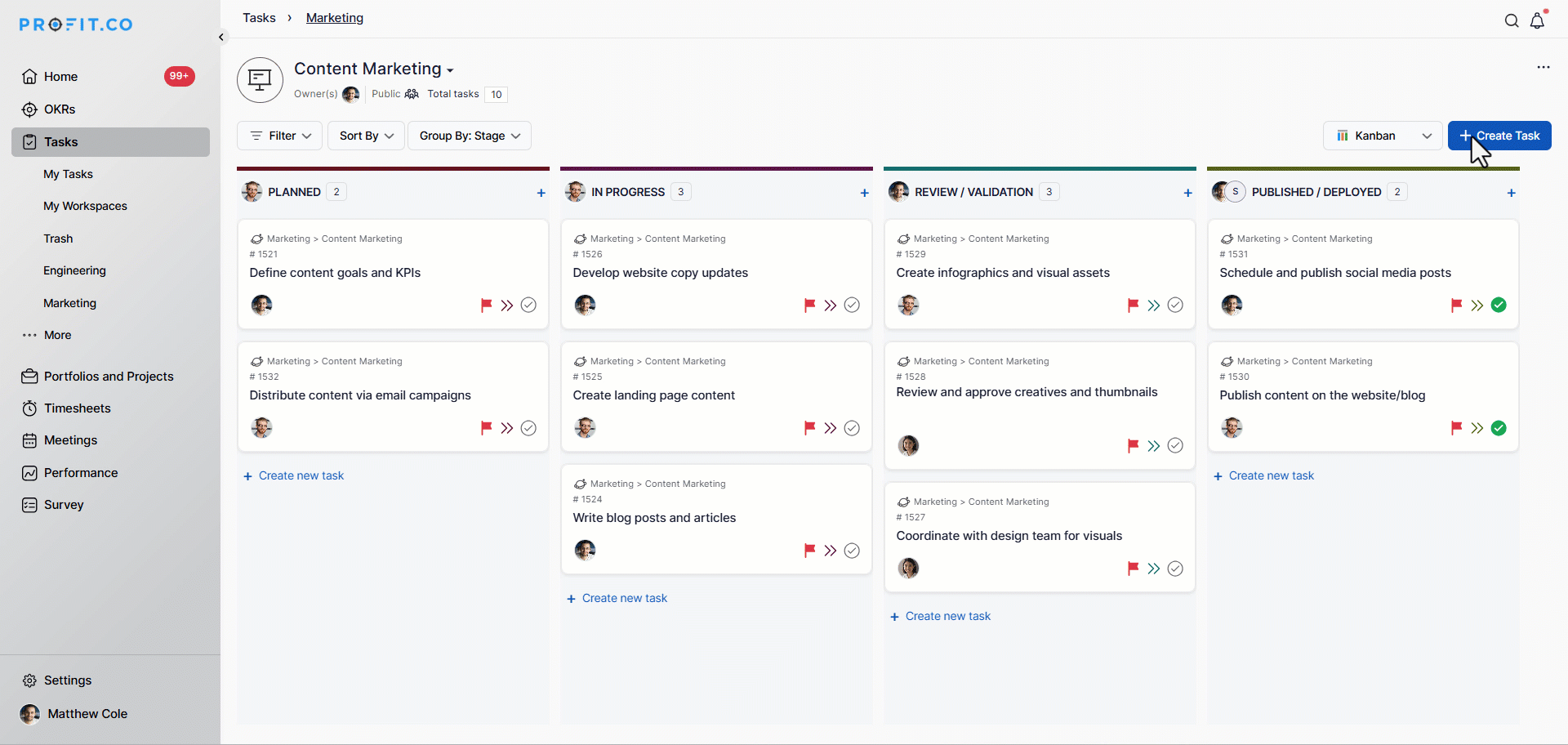Screen dimensions: 1568x745
Task: Open Timesheets from the sidebar
Action: point(77,408)
